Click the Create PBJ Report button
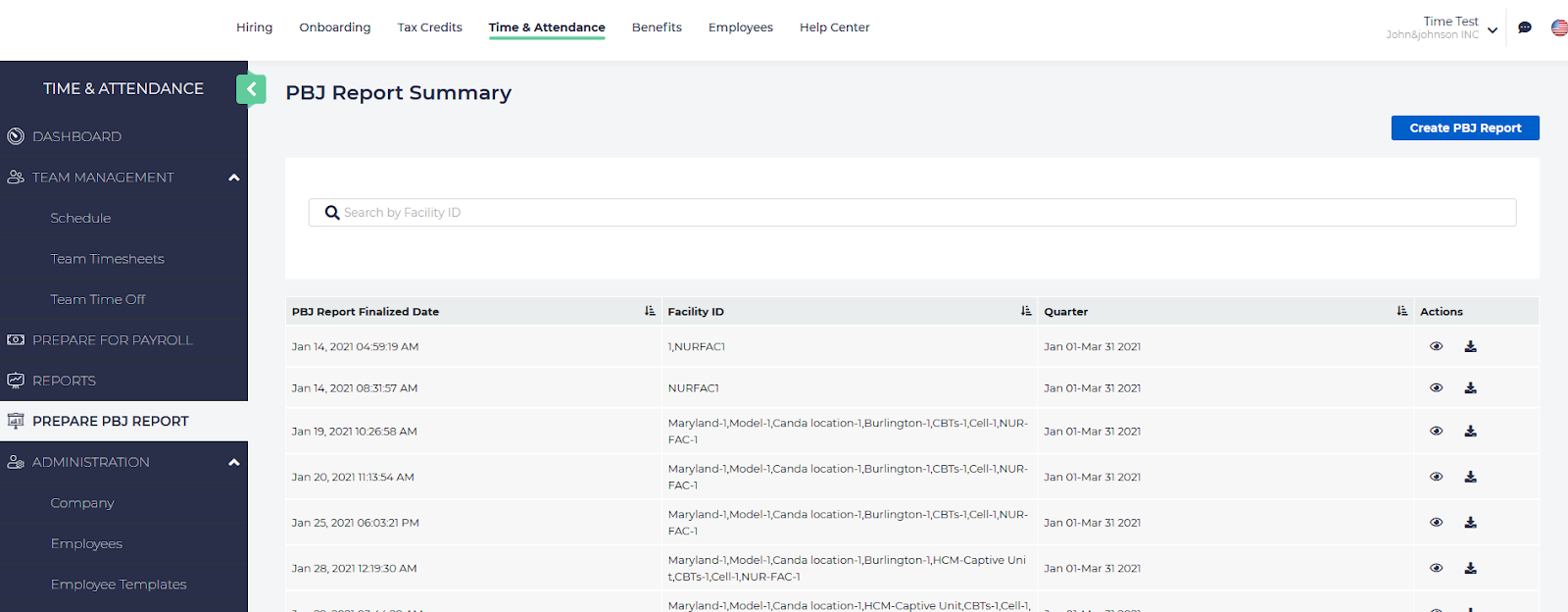 click(x=1464, y=128)
